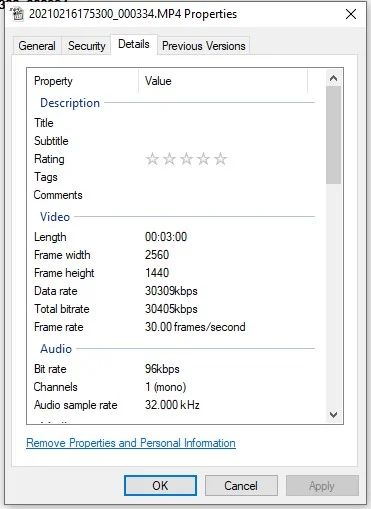The width and height of the screenshot is (371, 509).
Task: Click the frame width value 2560
Action: (157, 255)
